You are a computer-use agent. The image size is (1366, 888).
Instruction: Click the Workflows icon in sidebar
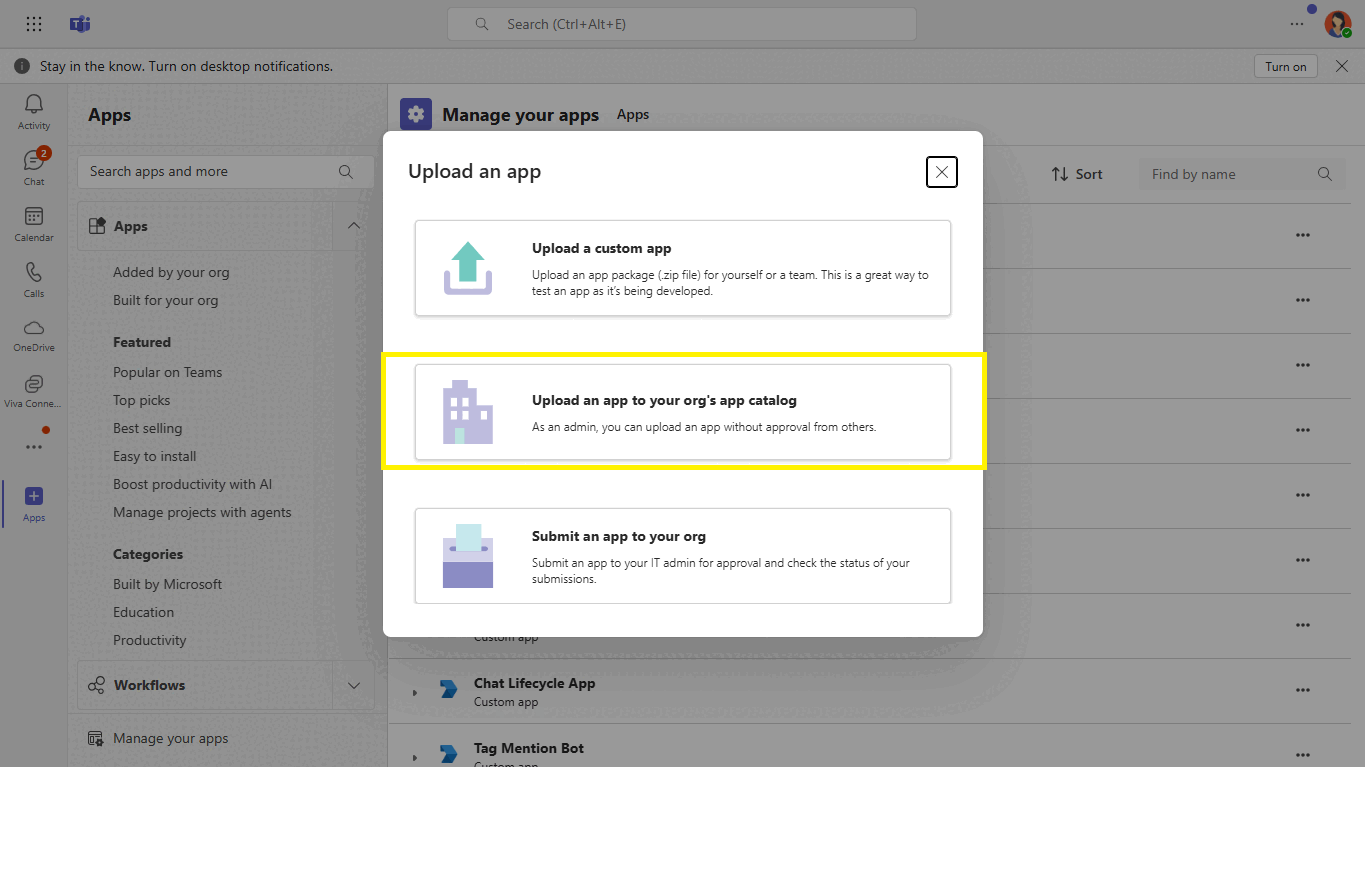(x=96, y=685)
